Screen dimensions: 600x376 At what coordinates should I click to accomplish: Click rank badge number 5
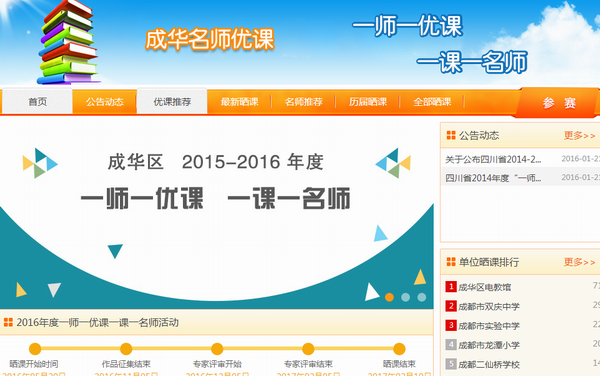[451, 364]
